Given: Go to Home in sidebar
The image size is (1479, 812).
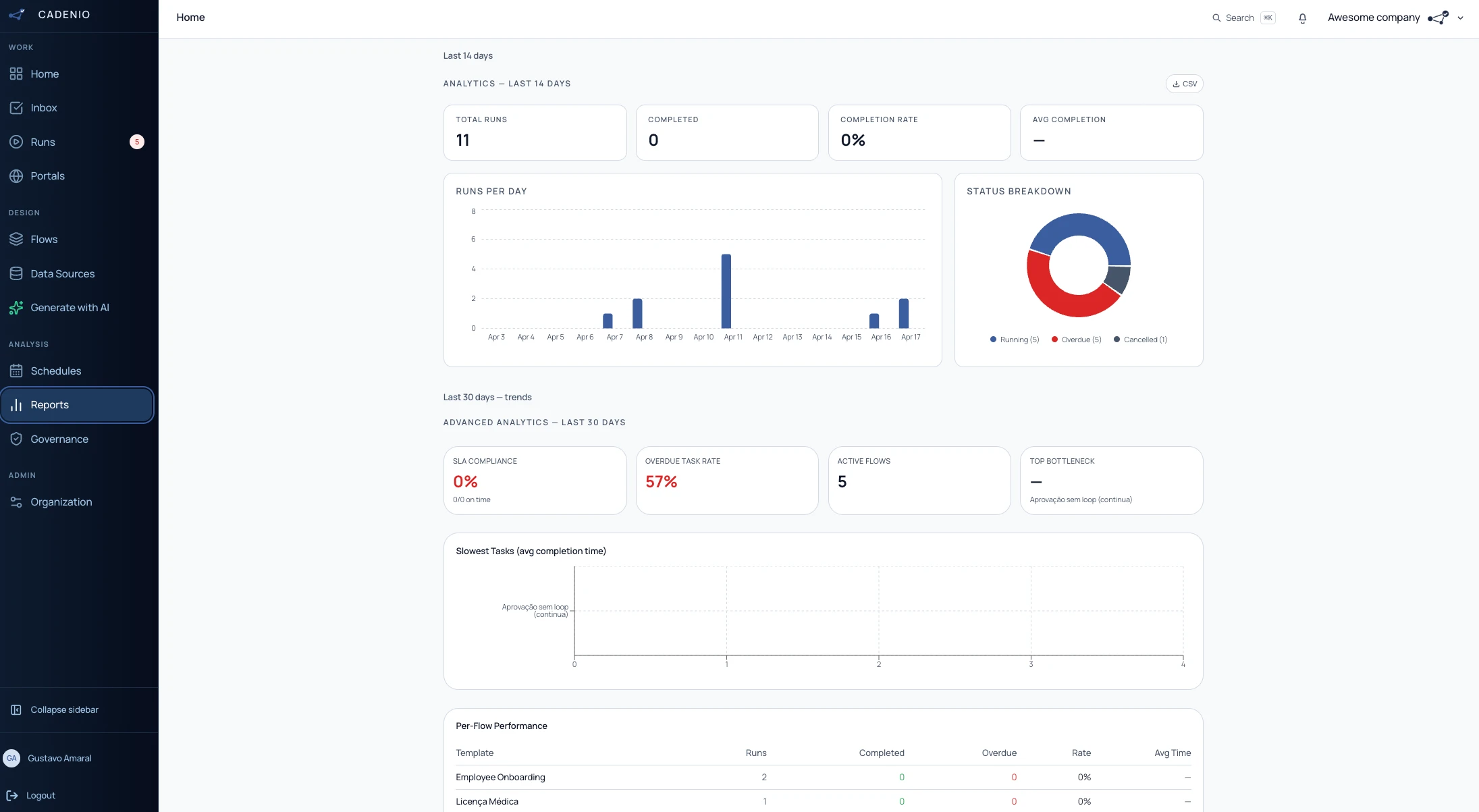Looking at the screenshot, I should click(x=45, y=74).
